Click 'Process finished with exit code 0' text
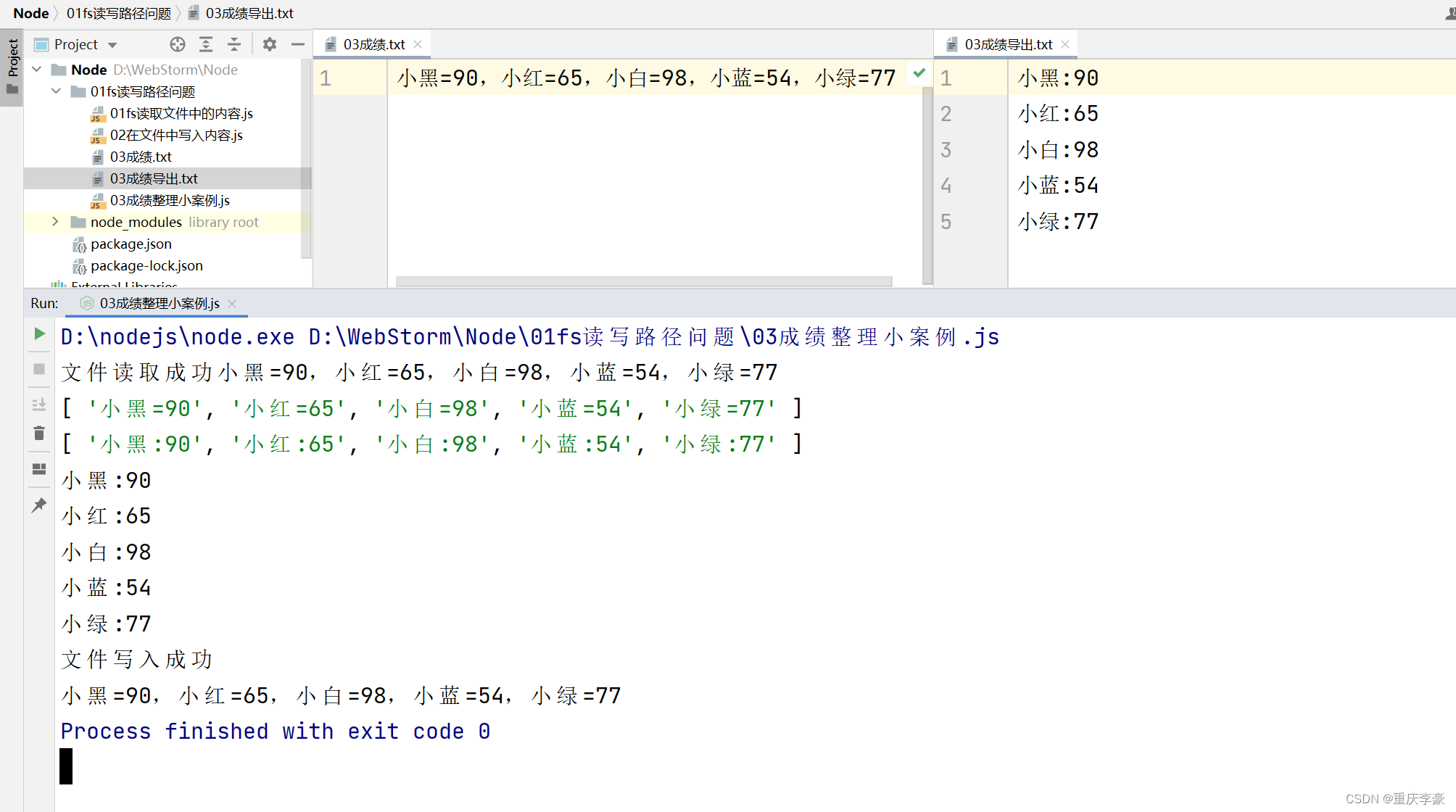 276,731
